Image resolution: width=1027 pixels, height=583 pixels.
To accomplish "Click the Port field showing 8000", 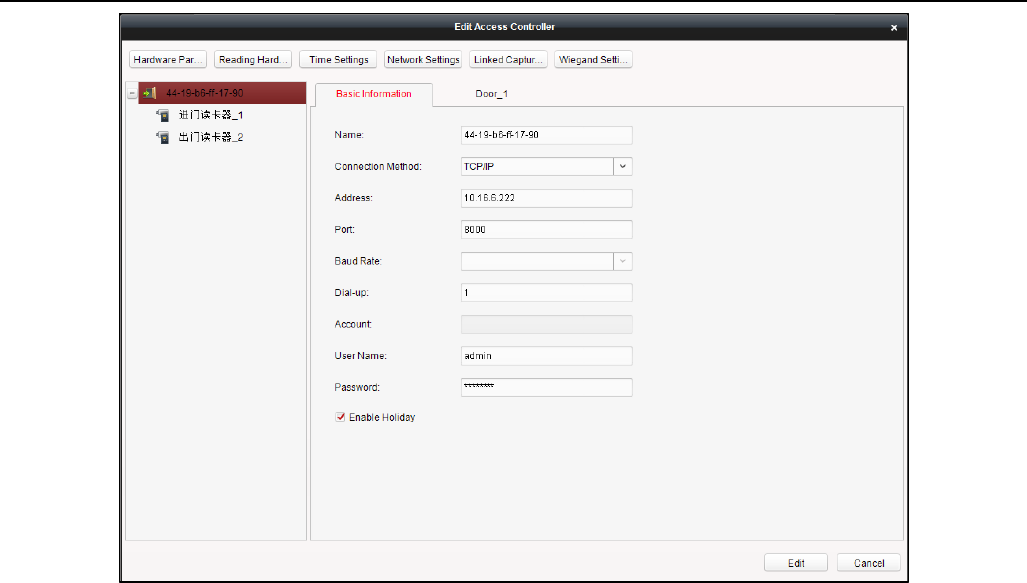I will [x=546, y=229].
